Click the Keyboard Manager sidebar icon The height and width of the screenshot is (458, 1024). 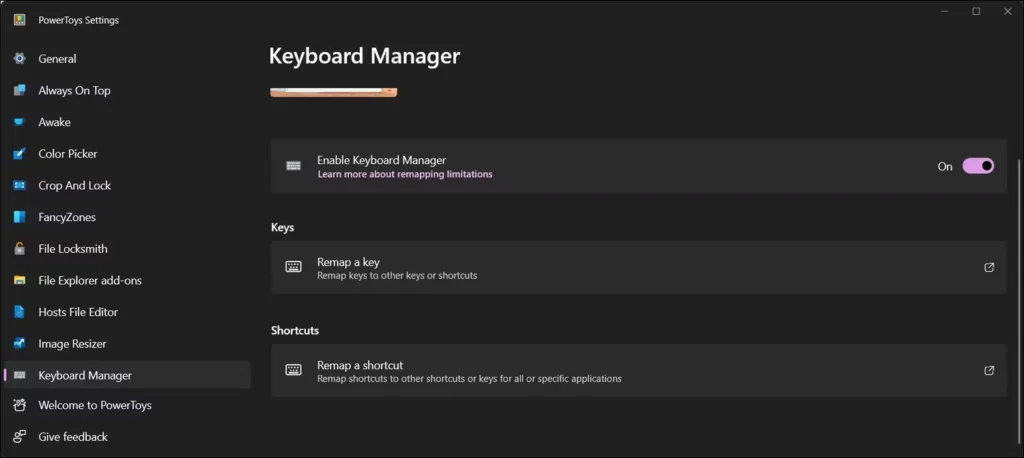(x=20, y=376)
